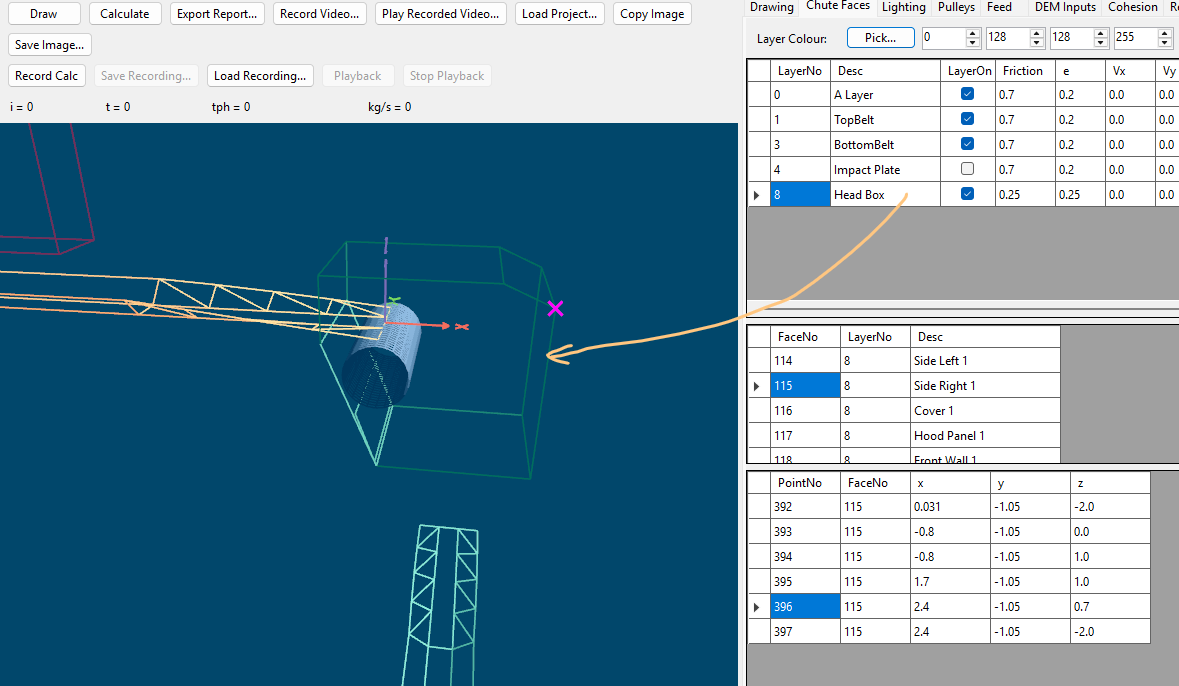1179x686 pixels.
Task: Toggle LayerOn for BottomBelt
Action: coord(967,144)
